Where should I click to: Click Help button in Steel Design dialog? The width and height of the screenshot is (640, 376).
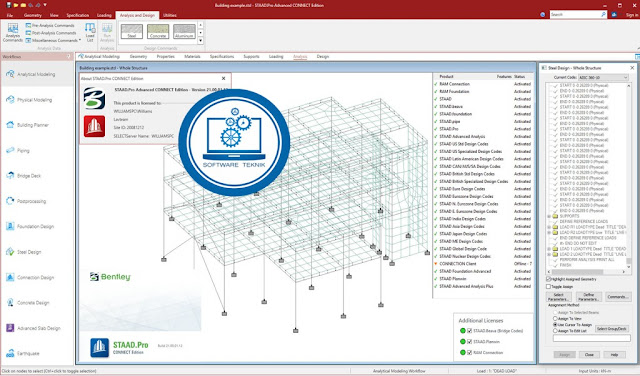click(614, 354)
